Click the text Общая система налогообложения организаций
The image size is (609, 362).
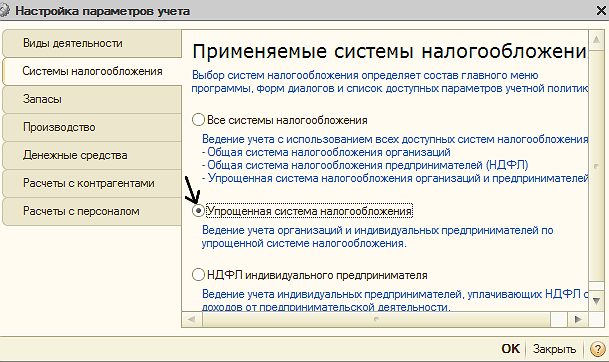[x=329, y=152]
